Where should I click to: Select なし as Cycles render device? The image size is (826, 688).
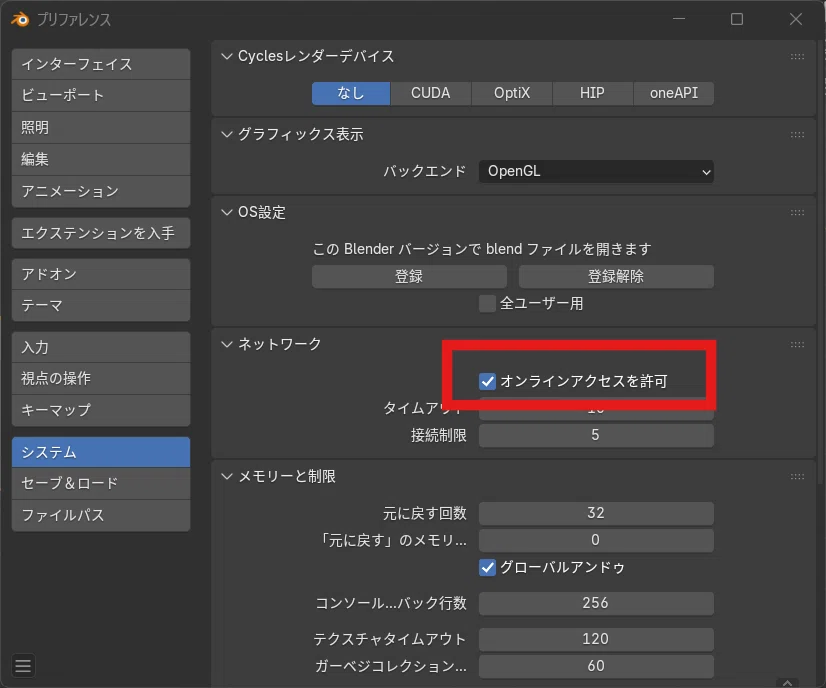pos(351,93)
